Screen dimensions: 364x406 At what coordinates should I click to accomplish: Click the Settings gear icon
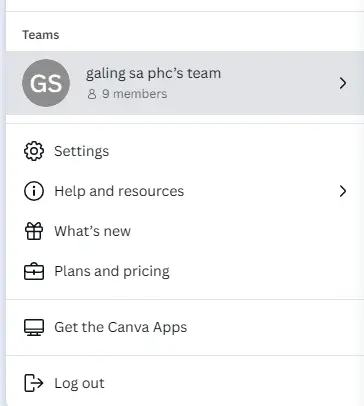34,151
